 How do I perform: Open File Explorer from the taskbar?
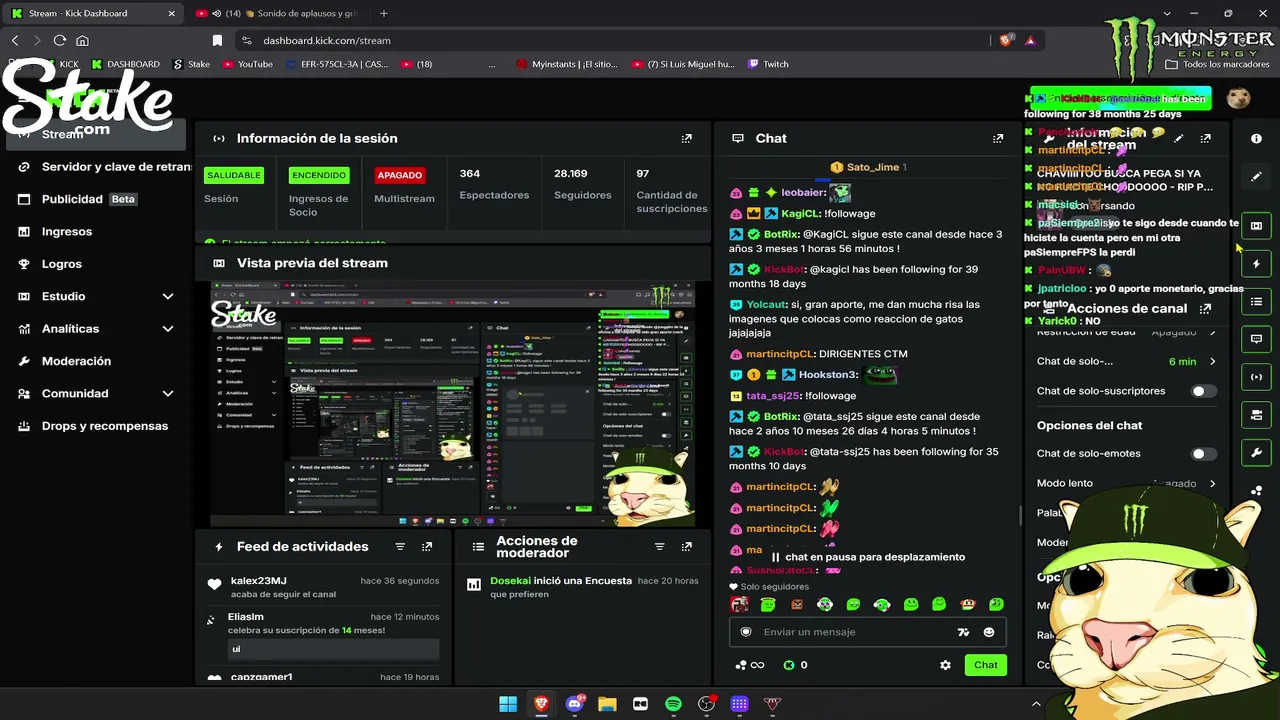tap(607, 704)
